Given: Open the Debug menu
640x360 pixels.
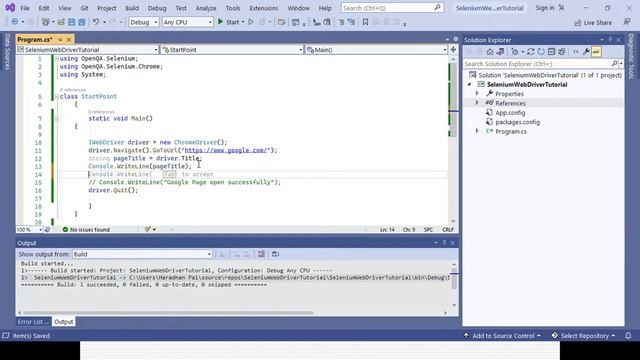Looking at the screenshot, I should pos(157,8).
